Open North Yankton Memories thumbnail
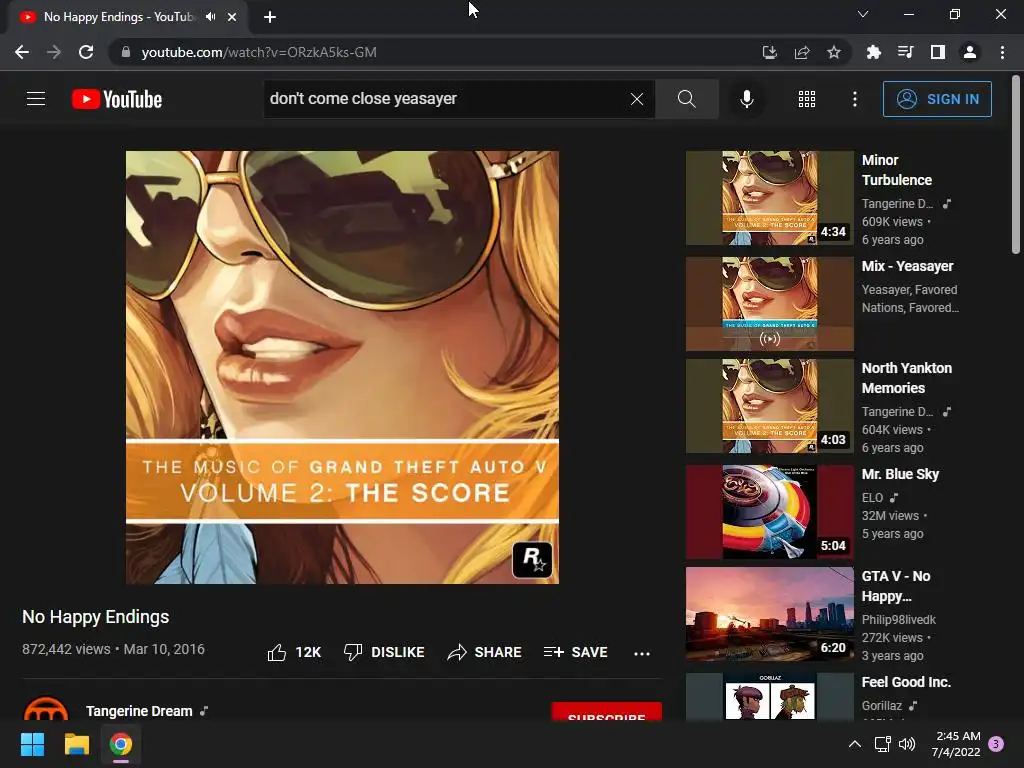This screenshot has width=1024, height=768. [x=769, y=406]
